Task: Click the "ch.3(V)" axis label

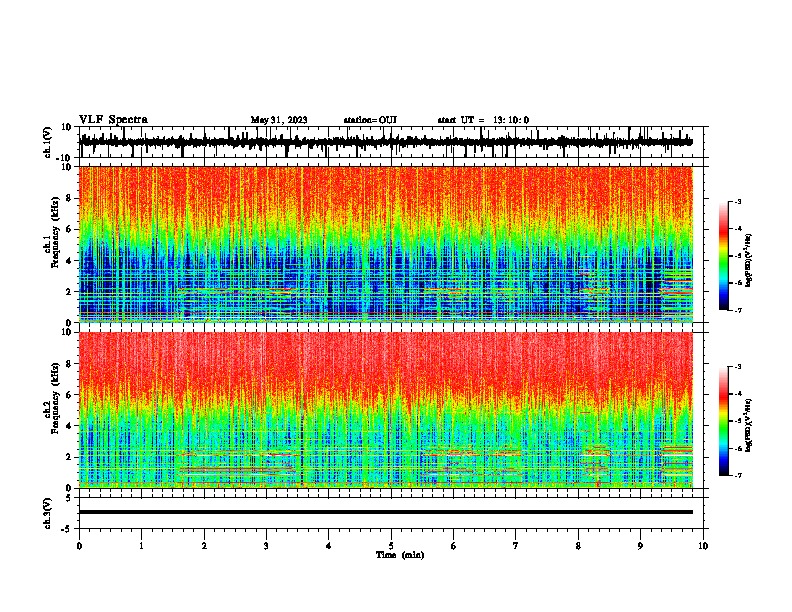Action: click(48, 513)
